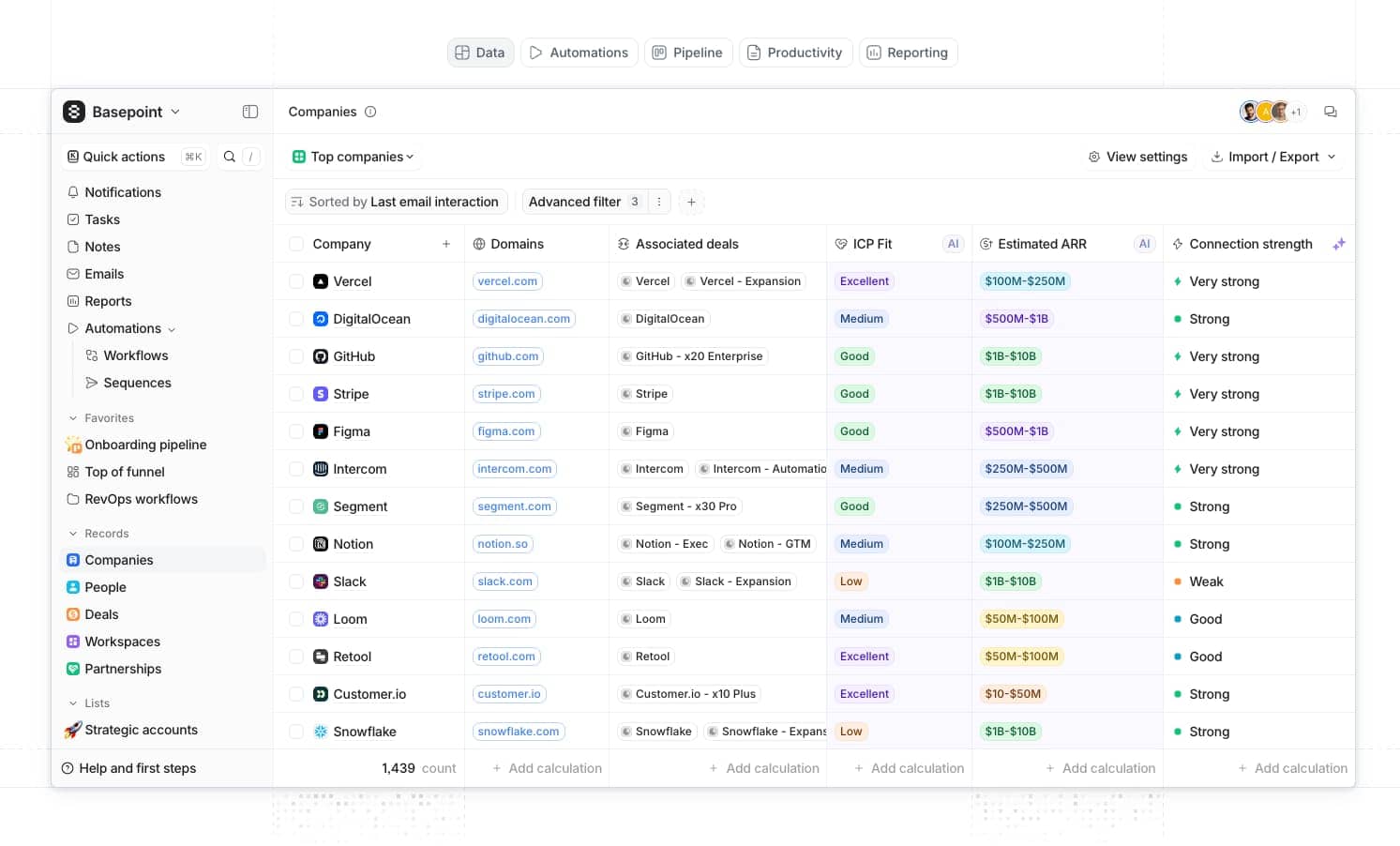Screen dimensions: 1400x846
Task: Open the github.com domain link
Action: click(508, 356)
